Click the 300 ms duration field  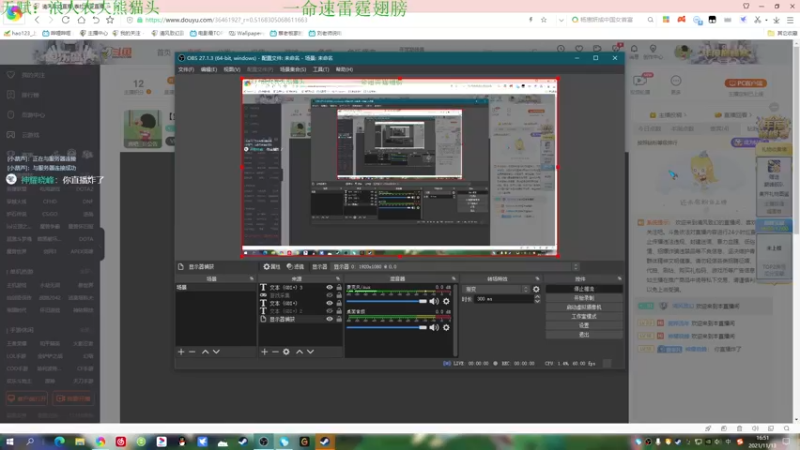504,299
